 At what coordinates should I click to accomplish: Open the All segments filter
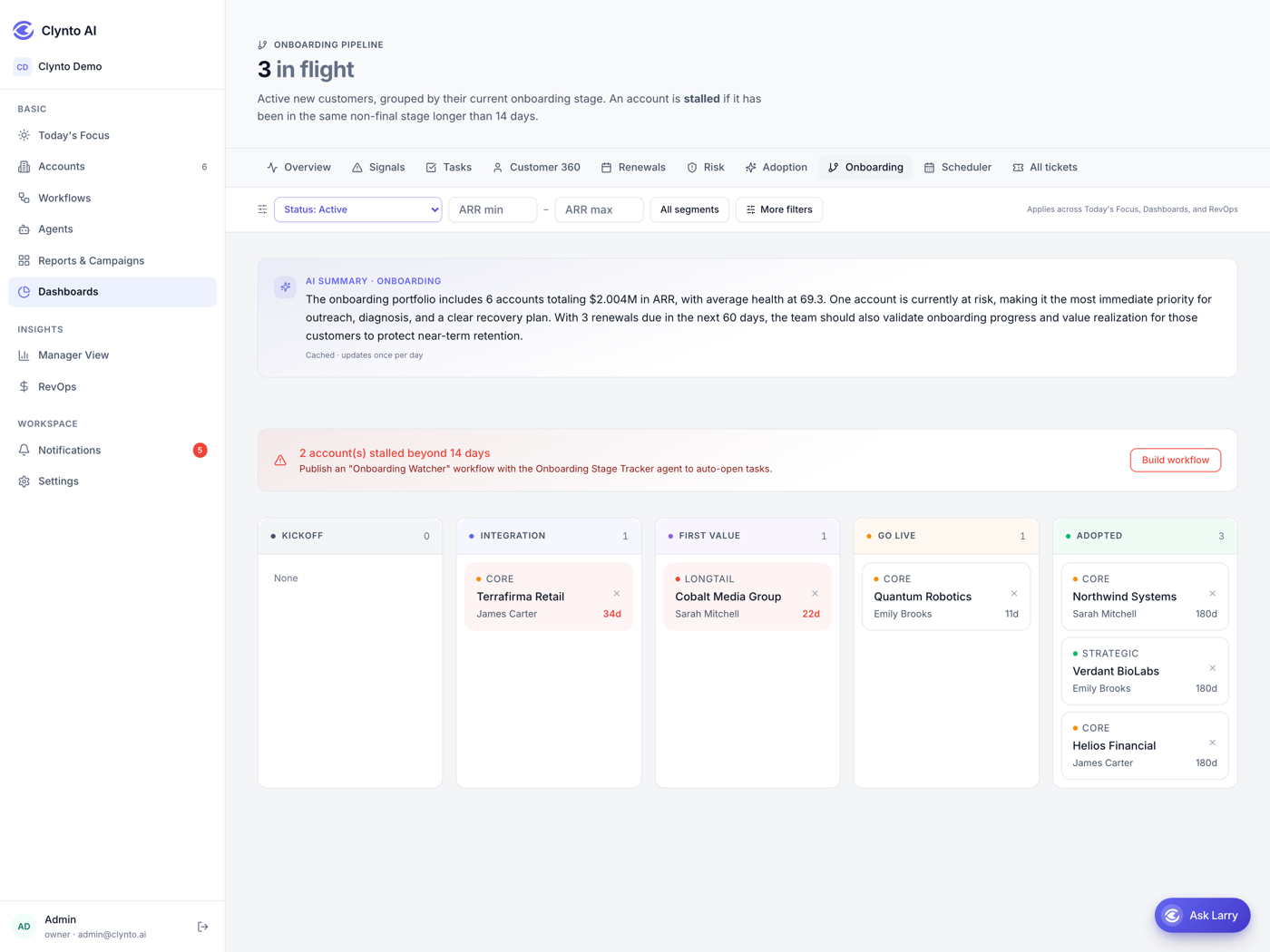tap(689, 209)
